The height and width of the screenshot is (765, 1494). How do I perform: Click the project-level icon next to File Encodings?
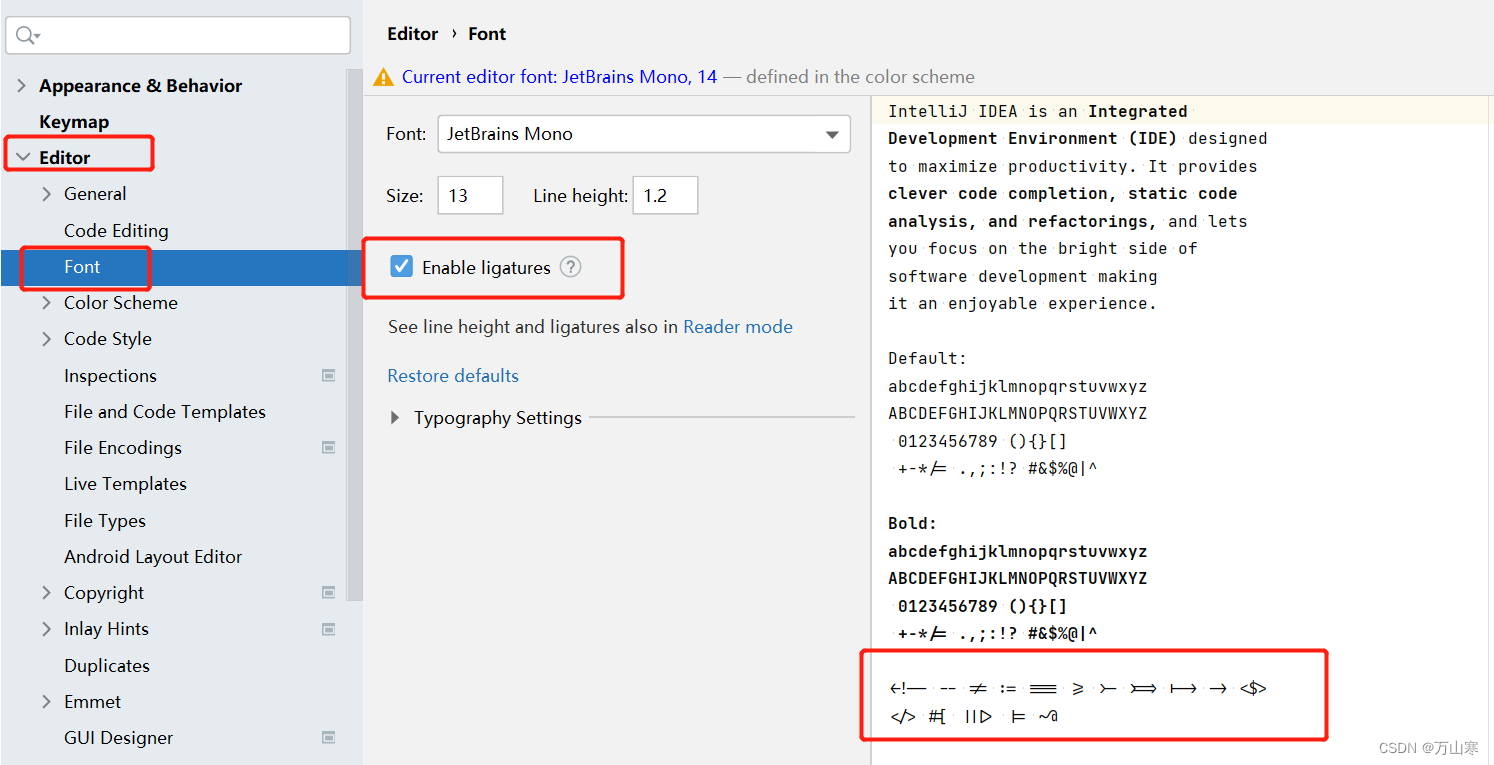coord(328,447)
